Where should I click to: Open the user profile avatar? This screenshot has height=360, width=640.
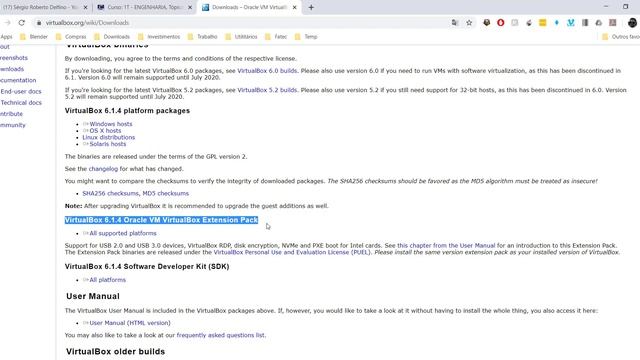coord(632,23)
